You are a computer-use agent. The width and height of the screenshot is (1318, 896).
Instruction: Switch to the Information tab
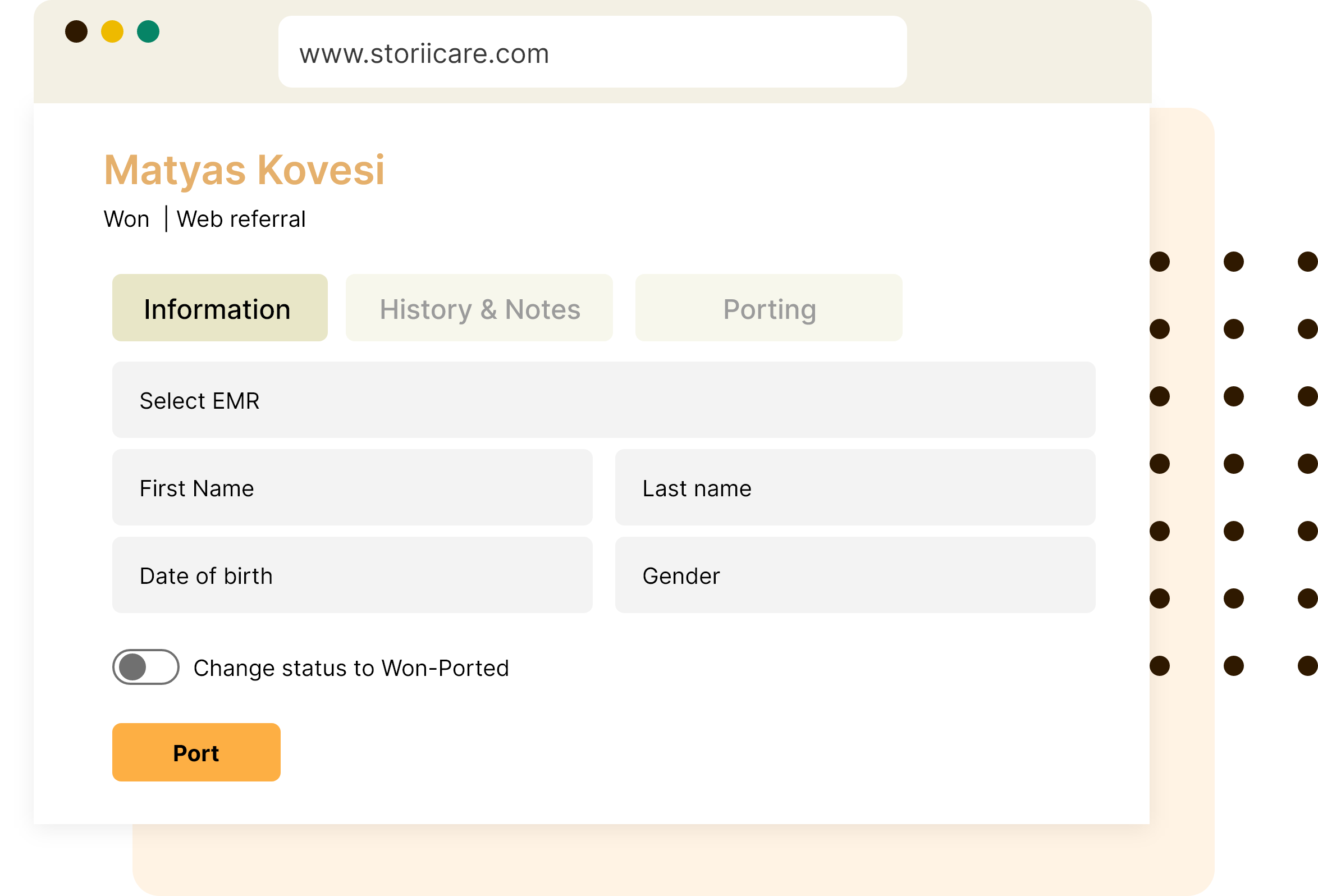(x=219, y=308)
